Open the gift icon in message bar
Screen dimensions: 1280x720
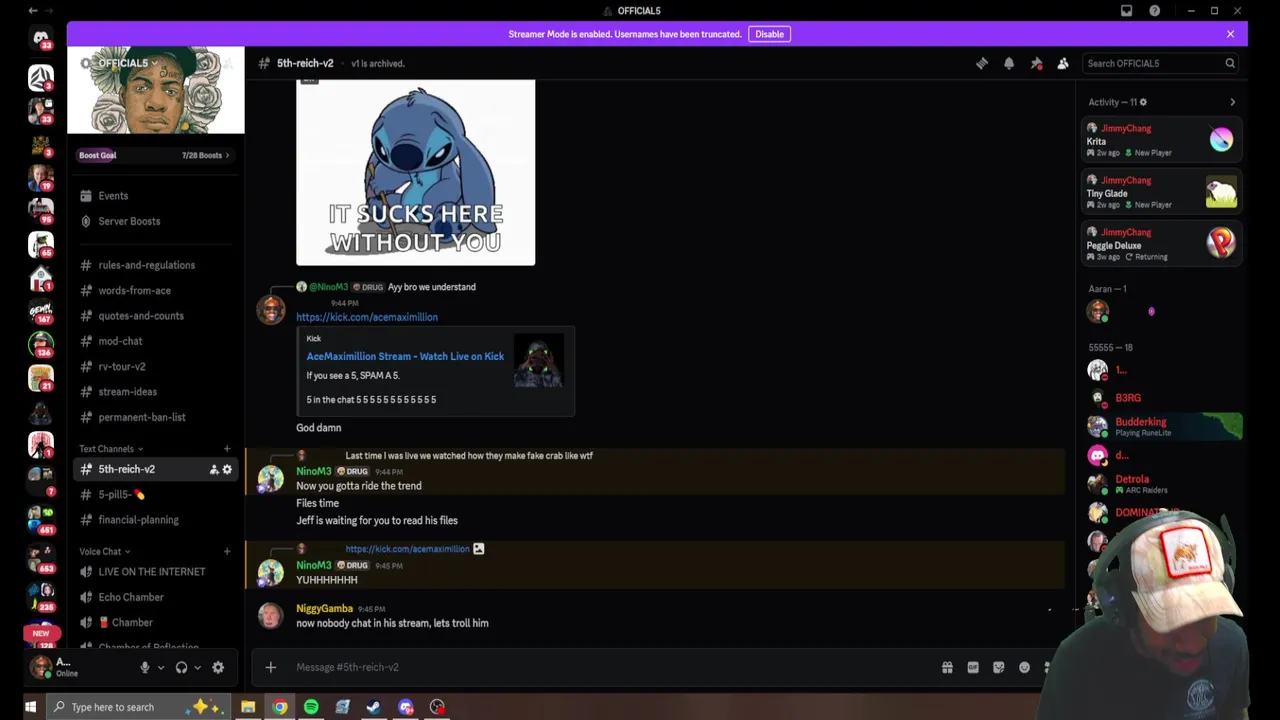(947, 667)
